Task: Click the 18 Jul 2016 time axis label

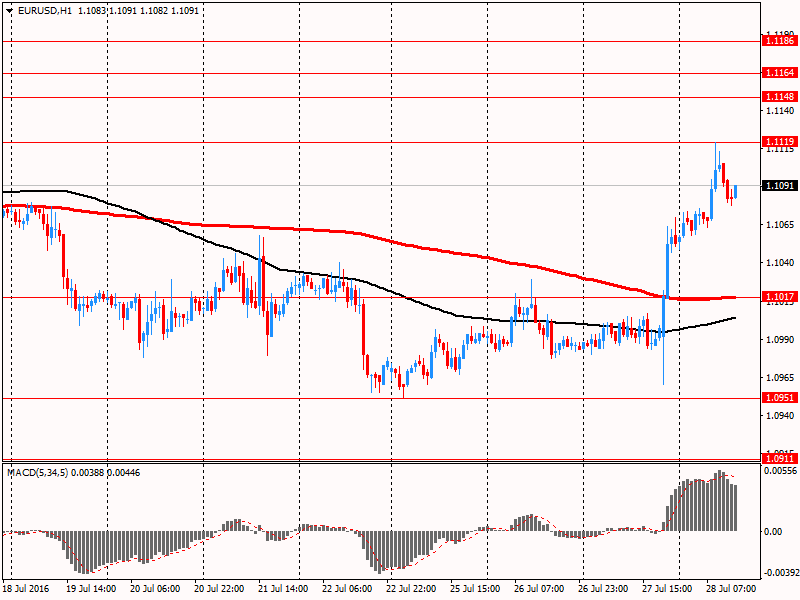Action: 26,589
